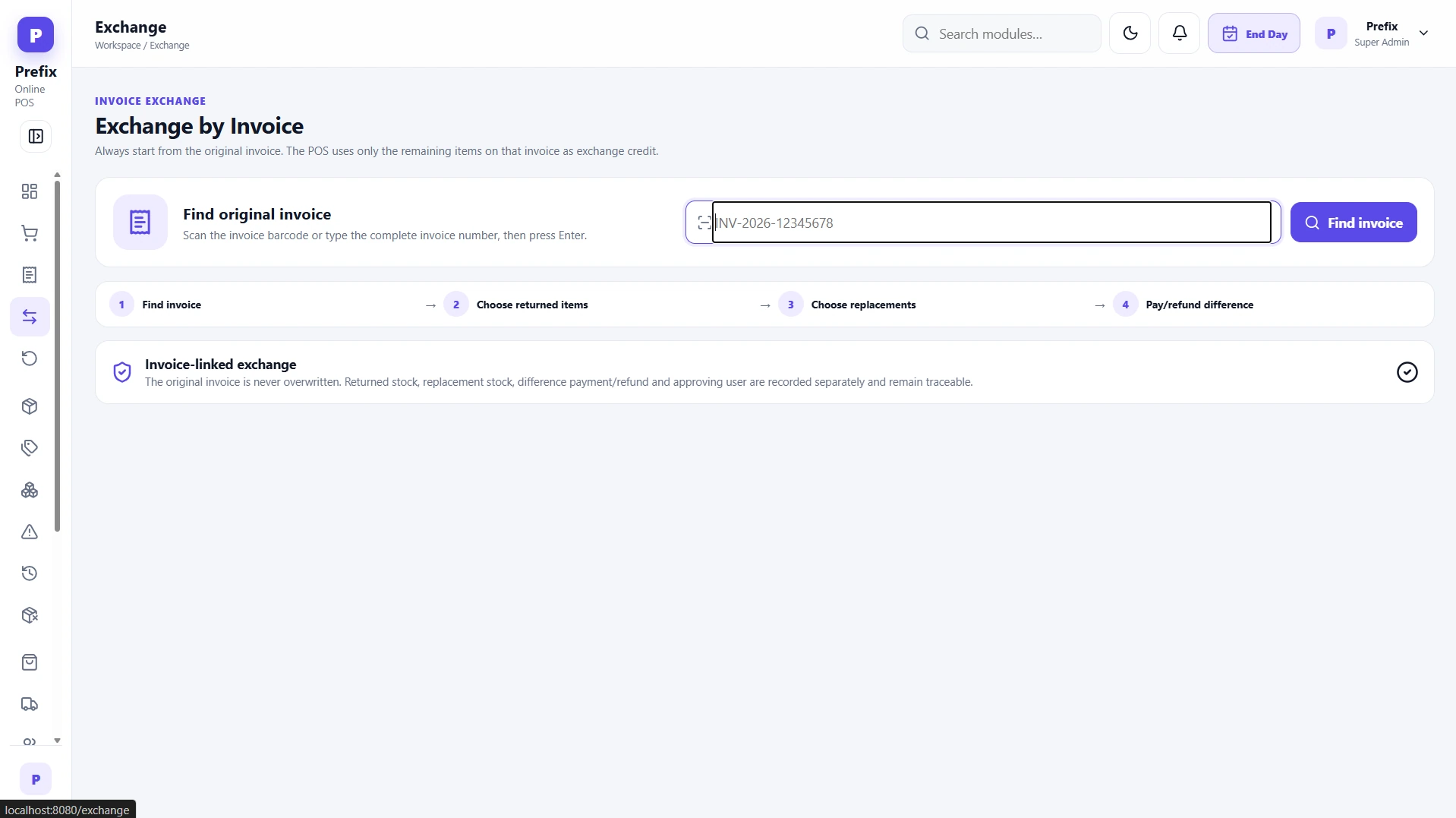1456x818 pixels.
Task: Click the P avatar at sidebar bottom
Action: pos(35,779)
